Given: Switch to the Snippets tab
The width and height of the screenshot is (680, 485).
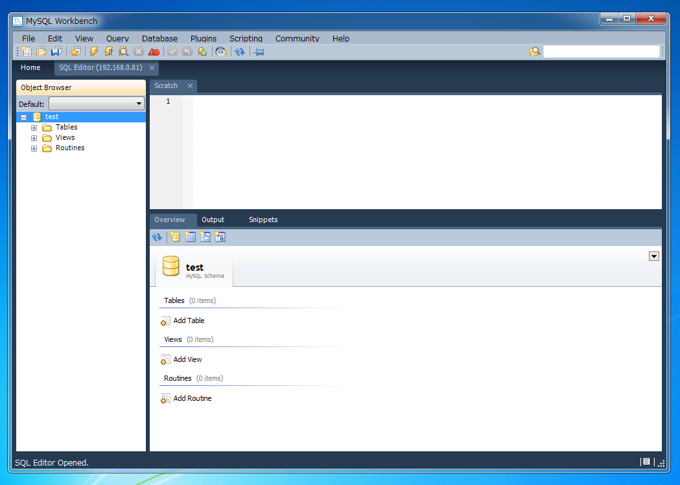Looking at the screenshot, I should 263,220.
